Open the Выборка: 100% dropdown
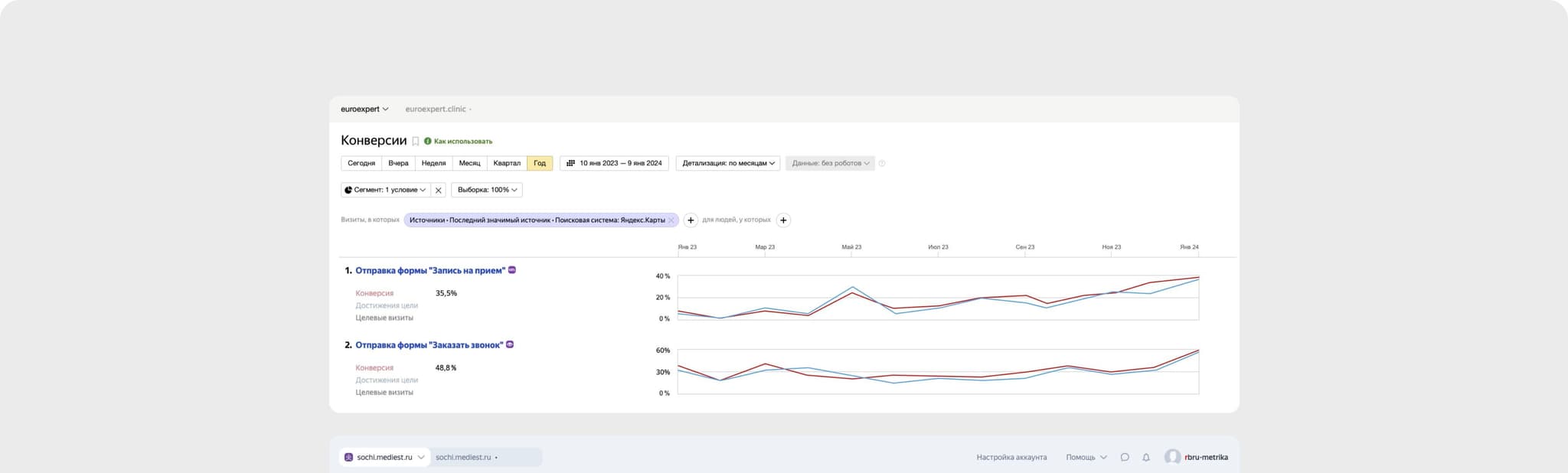 [x=487, y=190]
